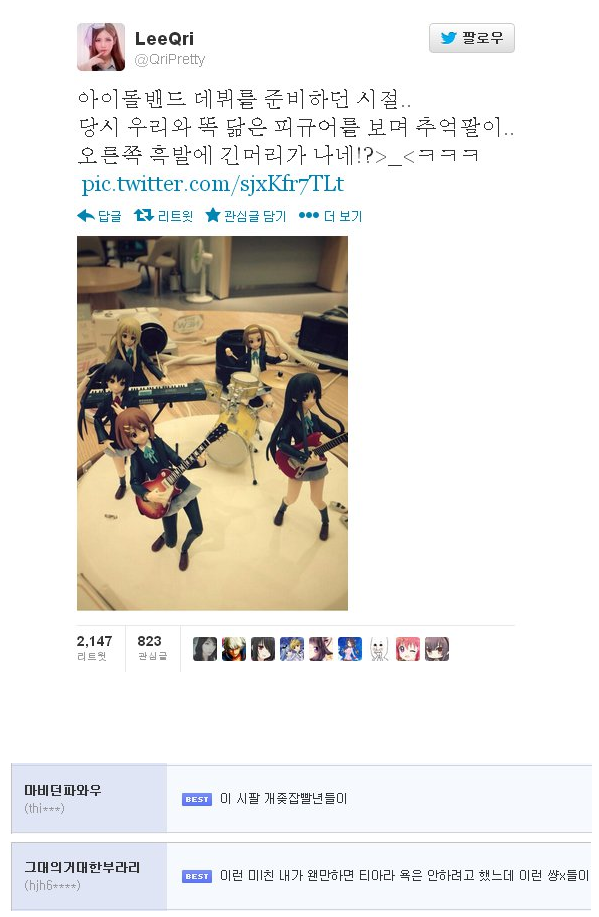The width and height of the screenshot is (599, 917).
Task: Click the last retweeter avatar in row
Action: (437, 649)
